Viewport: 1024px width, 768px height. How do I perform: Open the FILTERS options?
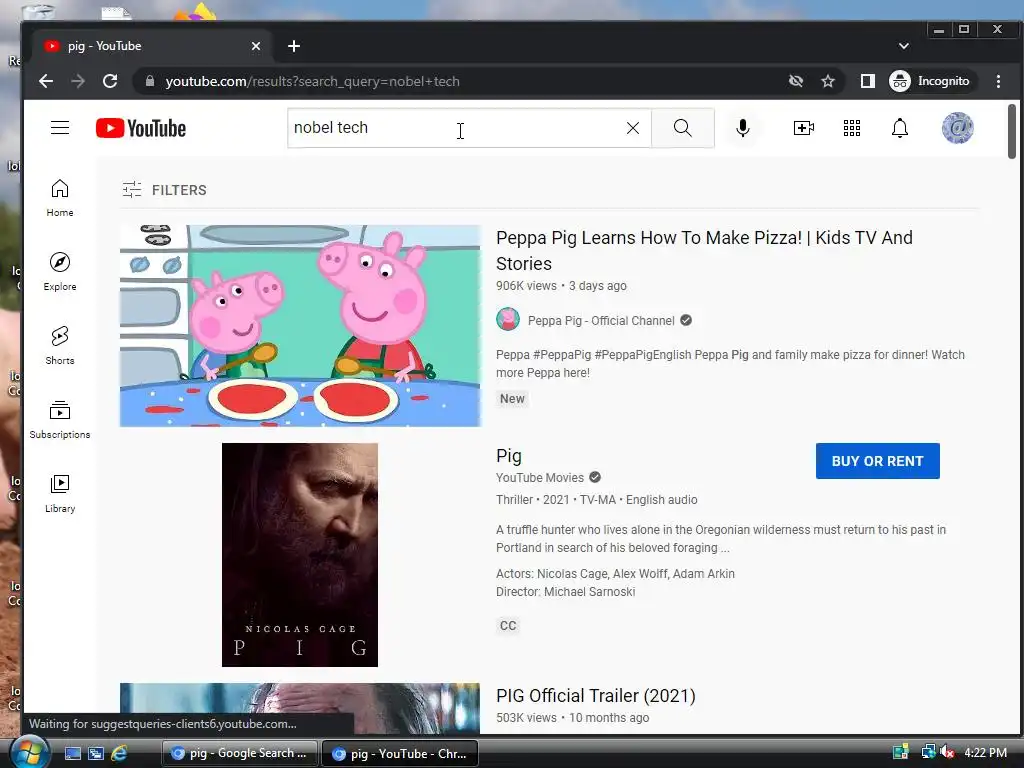pos(165,190)
